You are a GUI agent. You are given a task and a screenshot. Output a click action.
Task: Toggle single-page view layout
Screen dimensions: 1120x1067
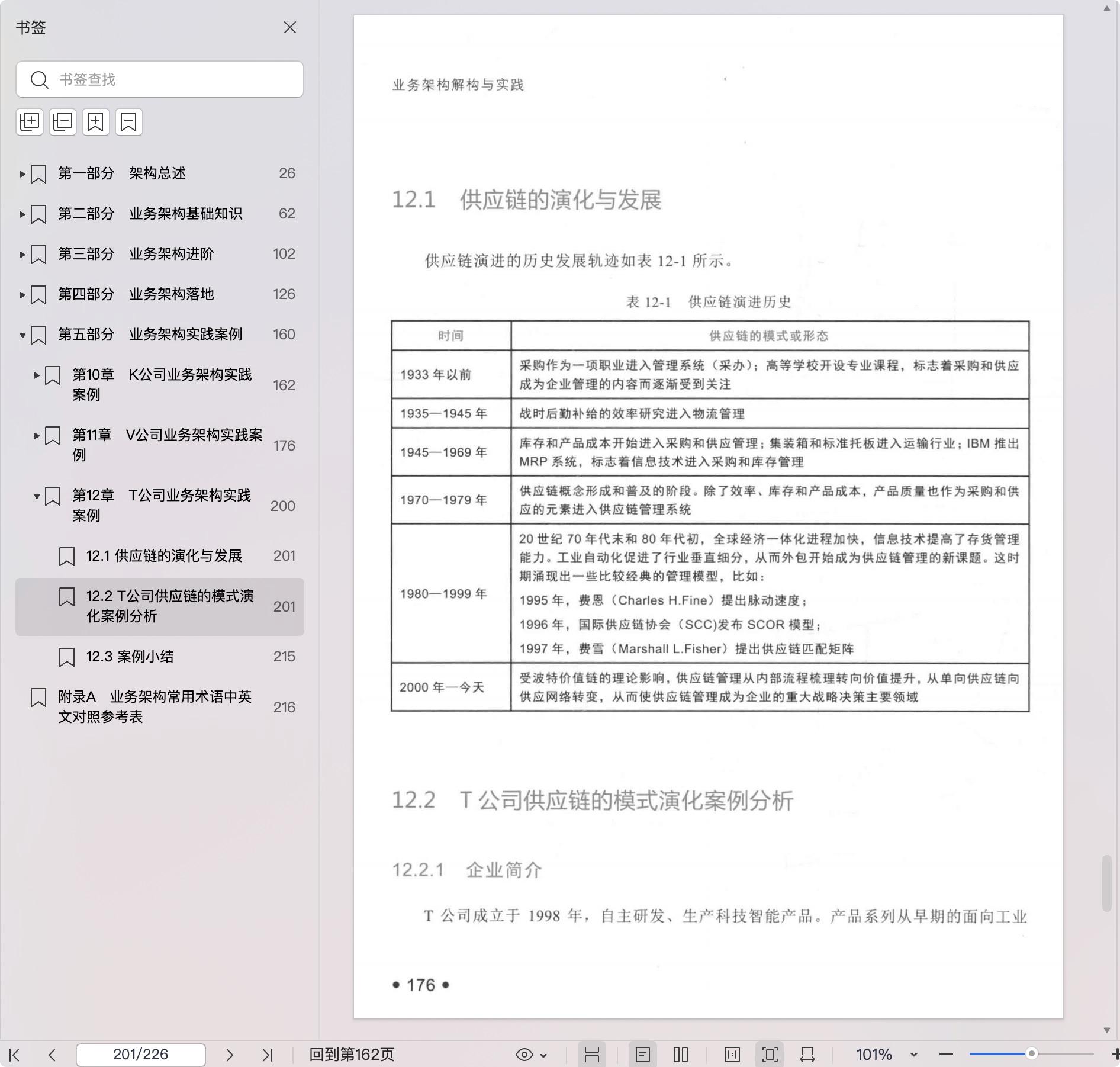[x=643, y=1055]
